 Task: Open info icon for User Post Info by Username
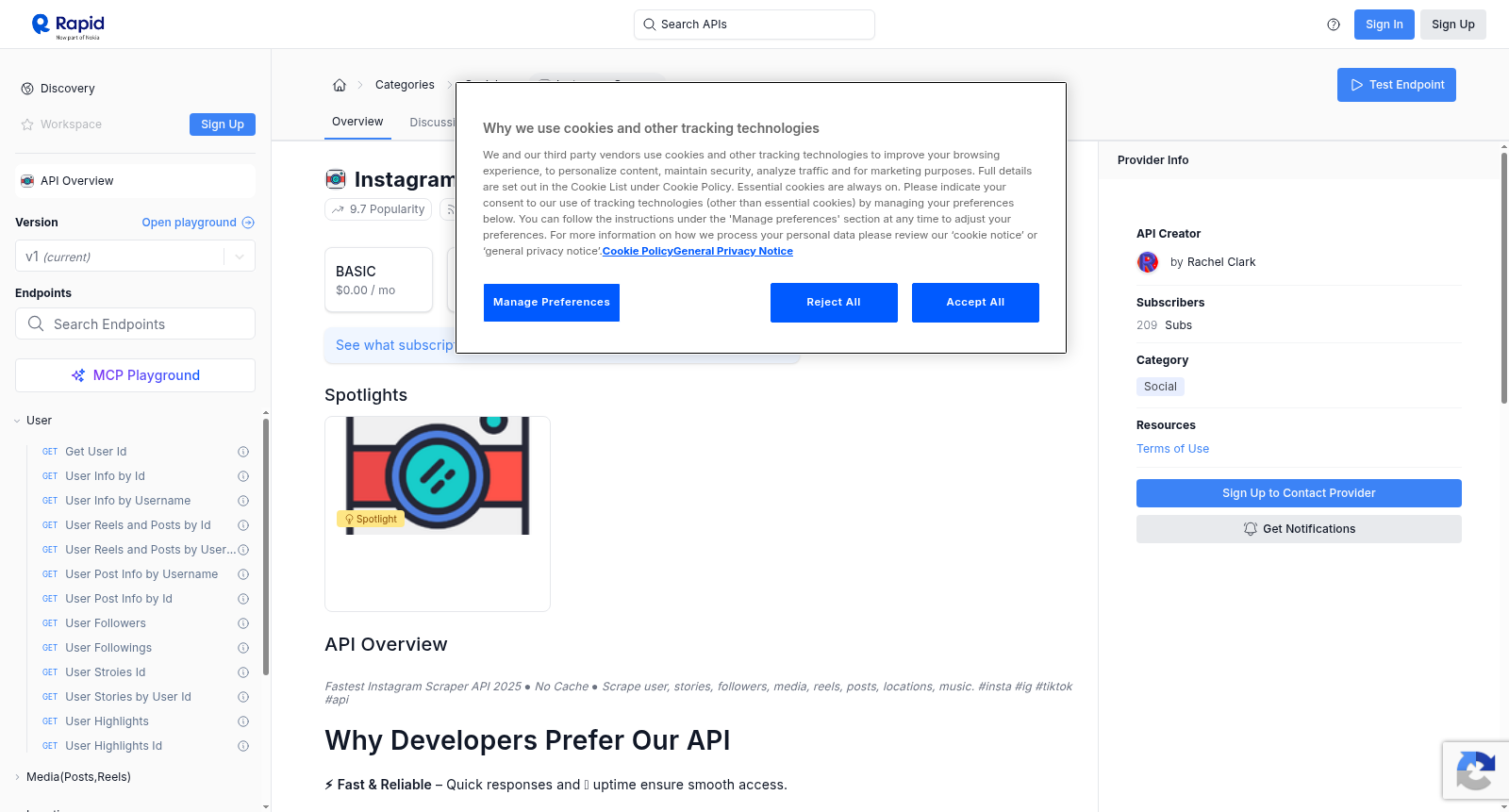243,574
